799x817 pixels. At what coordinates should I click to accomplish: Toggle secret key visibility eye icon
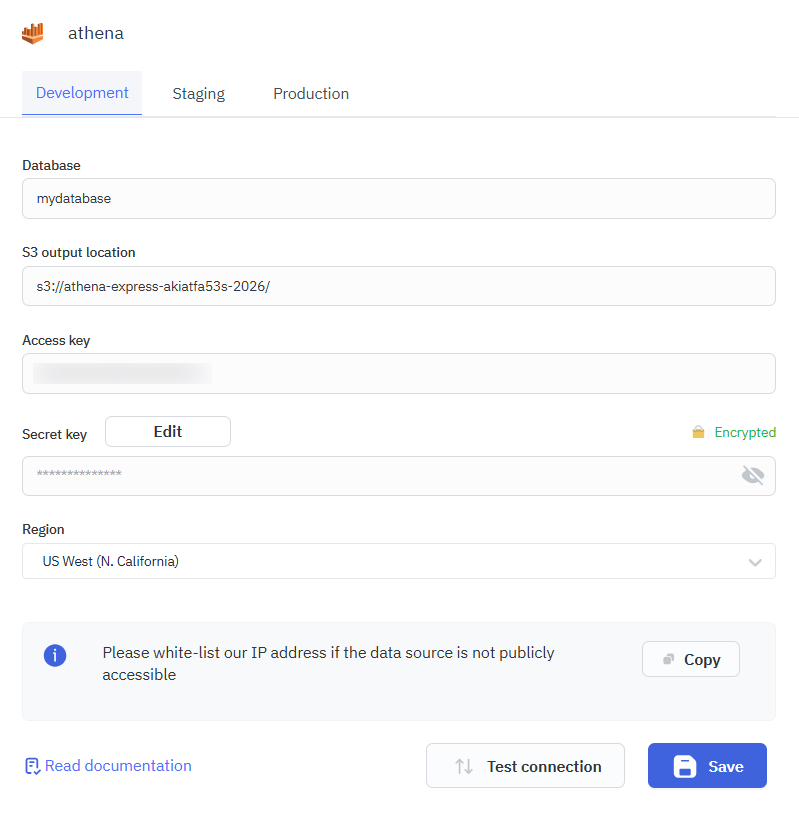(753, 475)
